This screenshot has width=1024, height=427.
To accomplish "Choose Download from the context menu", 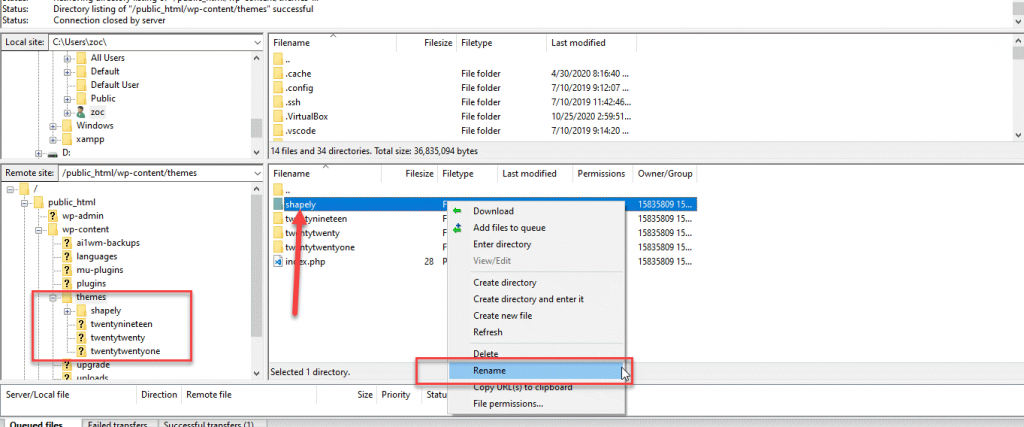I will tap(493, 211).
